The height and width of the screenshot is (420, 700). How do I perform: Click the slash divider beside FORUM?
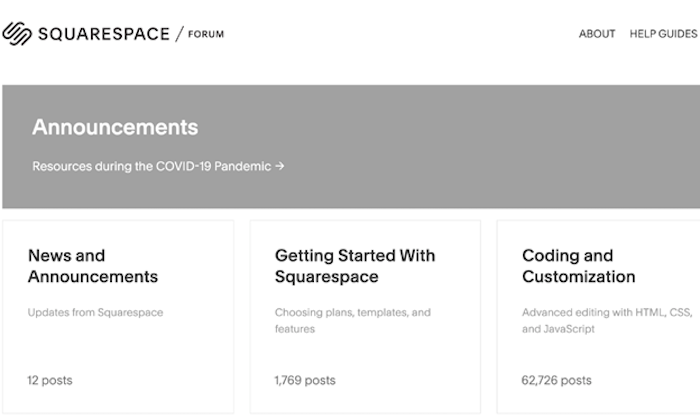point(179,34)
